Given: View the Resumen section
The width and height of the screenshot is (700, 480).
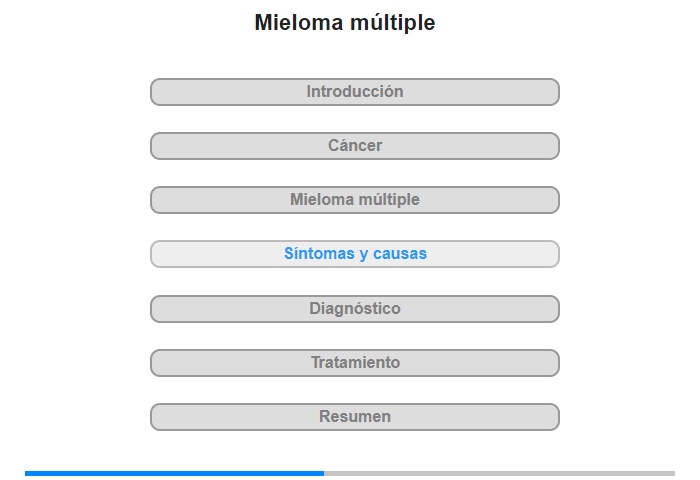Looking at the screenshot, I should (x=354, y=417).
